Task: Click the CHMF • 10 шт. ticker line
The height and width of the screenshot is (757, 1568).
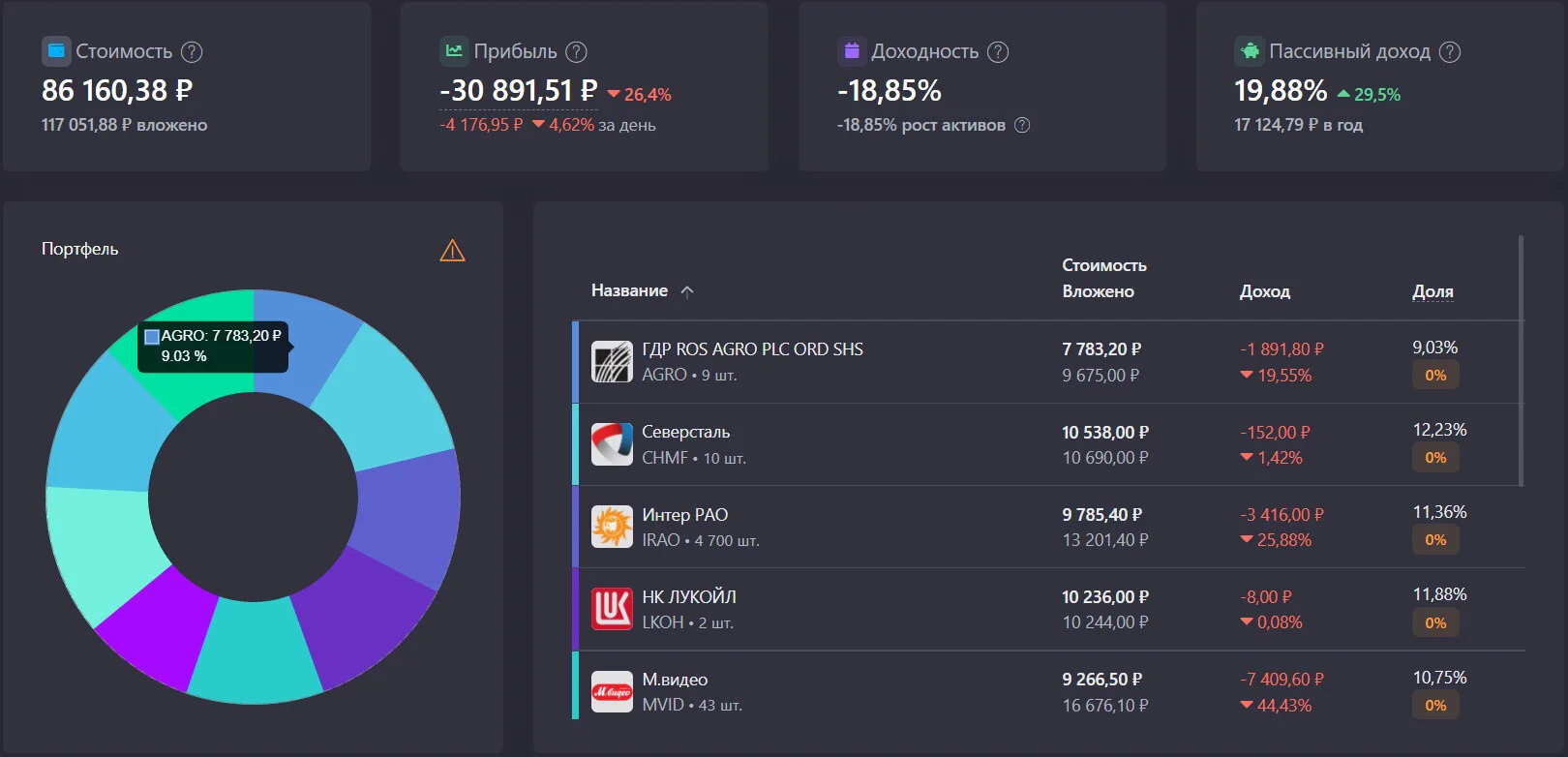Action: pyautogui.click(x=694, y=458)
